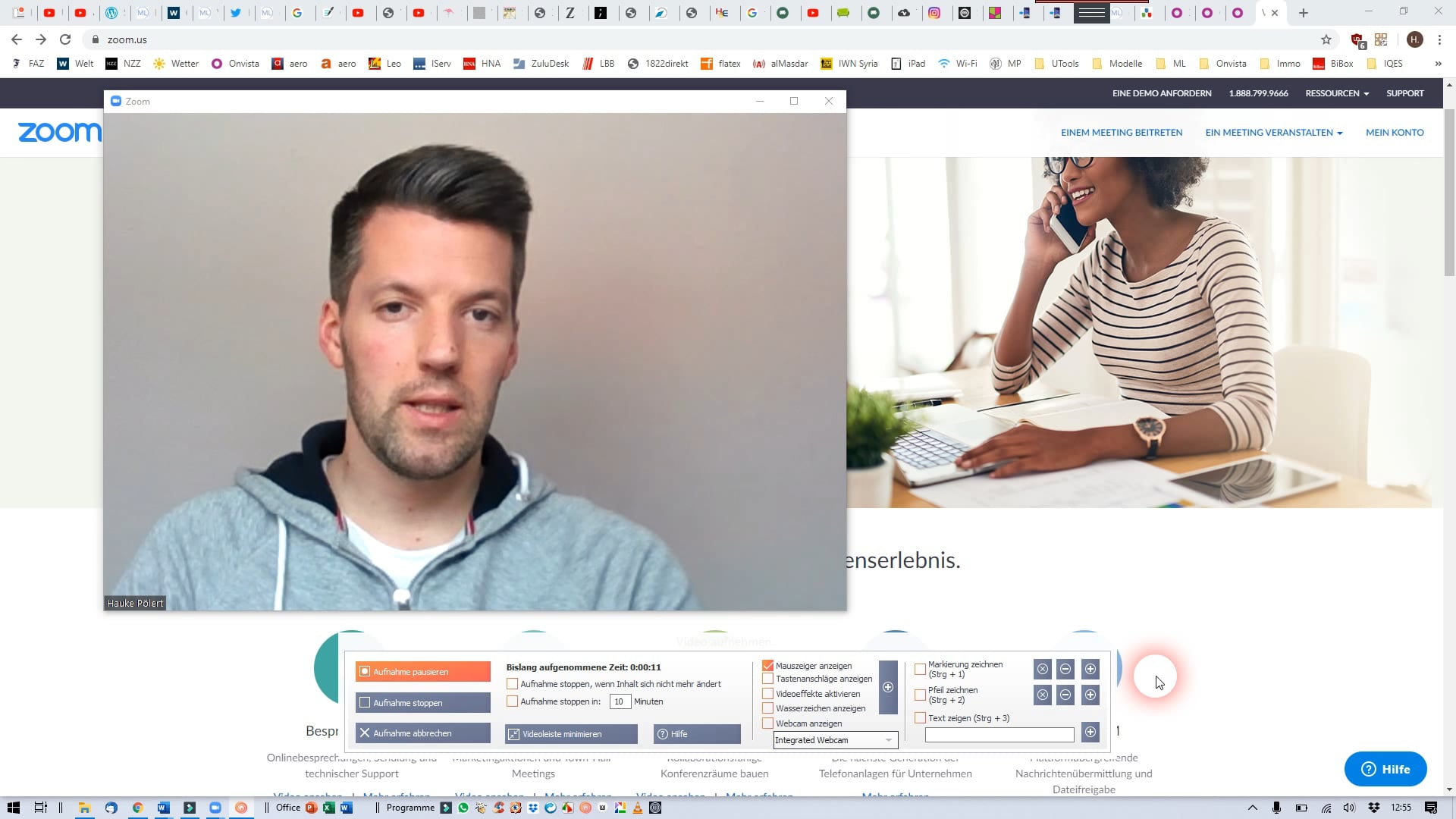Tick 'Aufnahme stoppen in' minutes checkbox
This screenshot has width=1456, height=819.
pos(513,701)
